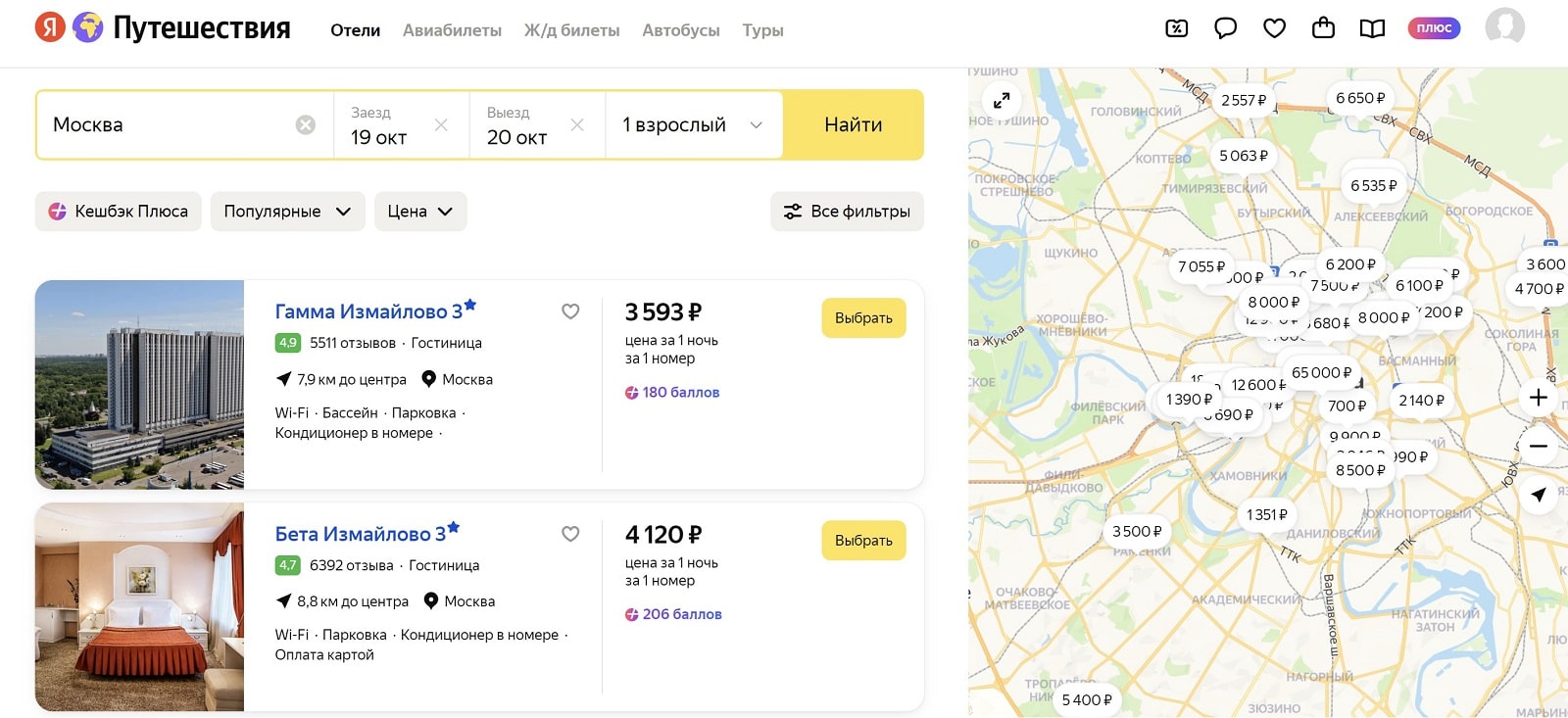Select the 6 100 ₽ map price marker
Screen dimensions: 1568x718
tap(1419, 285)
